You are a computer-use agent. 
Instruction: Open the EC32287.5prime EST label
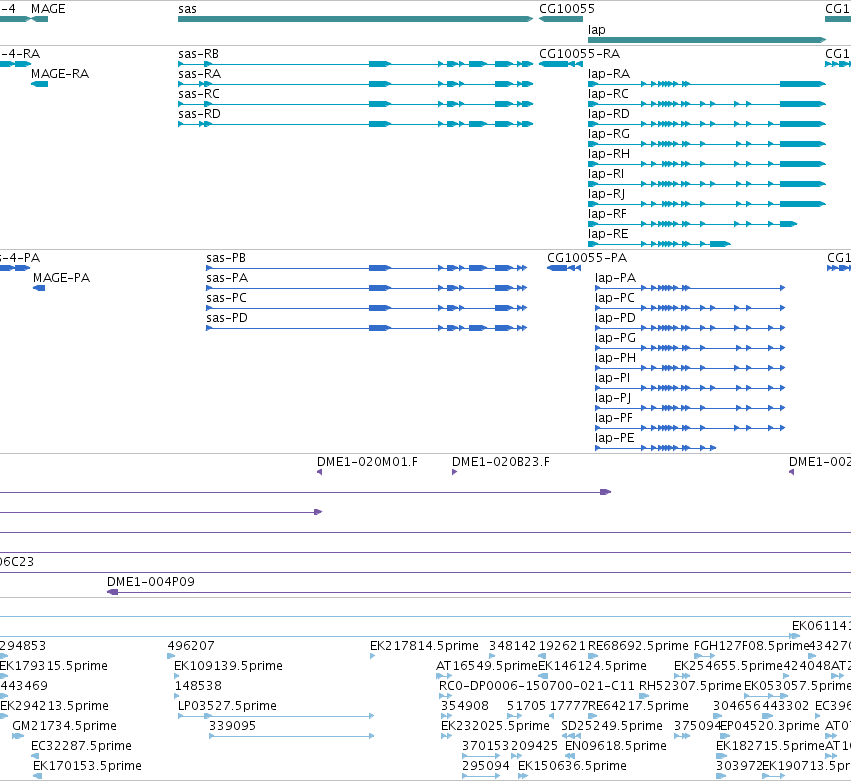tap(81, 746)
